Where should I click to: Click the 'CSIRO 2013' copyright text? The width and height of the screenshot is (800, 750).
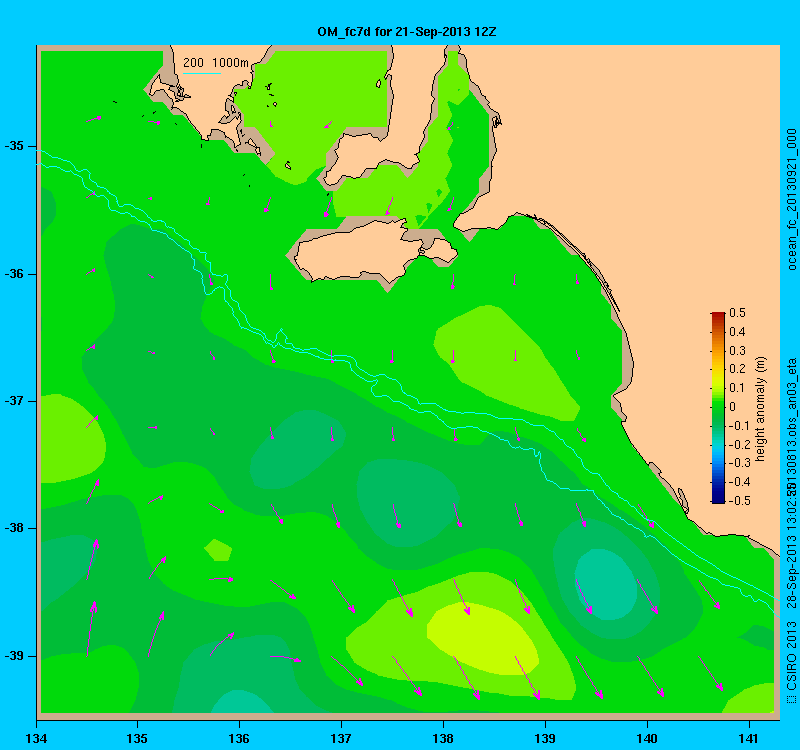(791, 658)
